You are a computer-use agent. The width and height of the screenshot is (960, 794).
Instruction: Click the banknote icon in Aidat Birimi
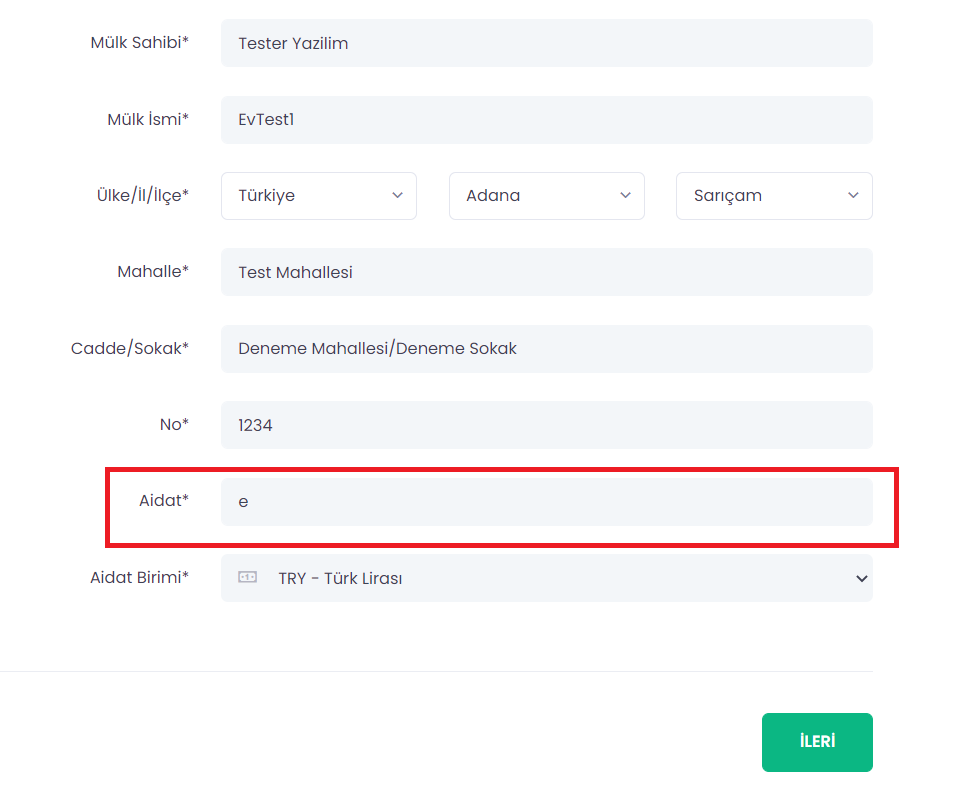coord(247,577)
